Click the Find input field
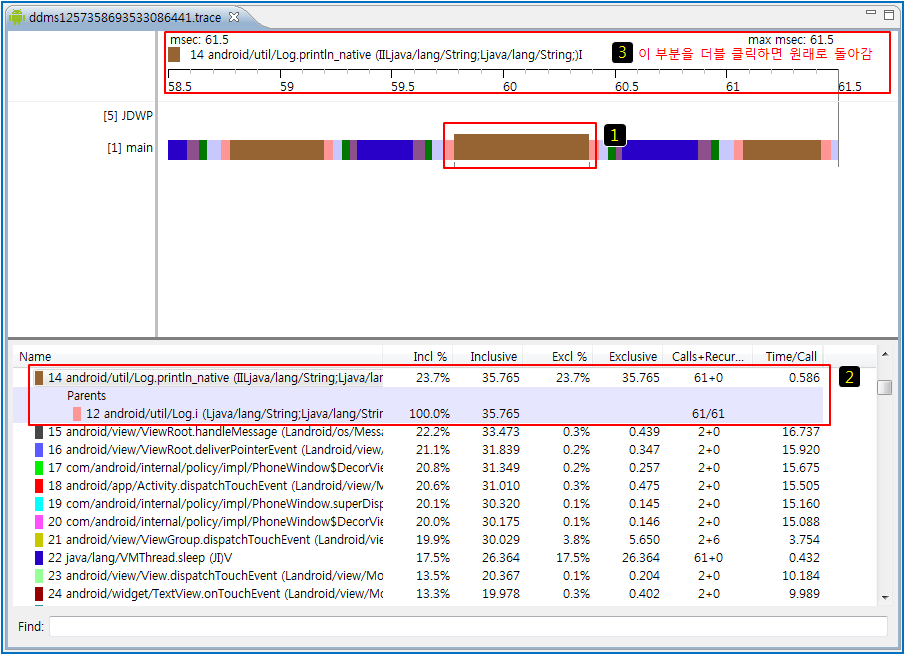905x655 pixels. pos(468,626)
